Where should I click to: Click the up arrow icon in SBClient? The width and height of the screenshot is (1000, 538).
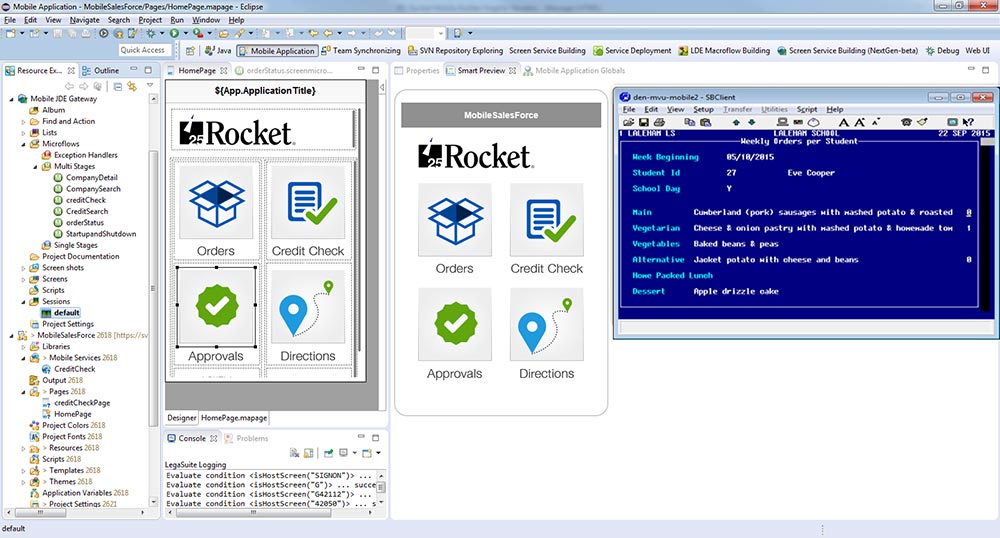pyautogui.click(x=736, y=122)
